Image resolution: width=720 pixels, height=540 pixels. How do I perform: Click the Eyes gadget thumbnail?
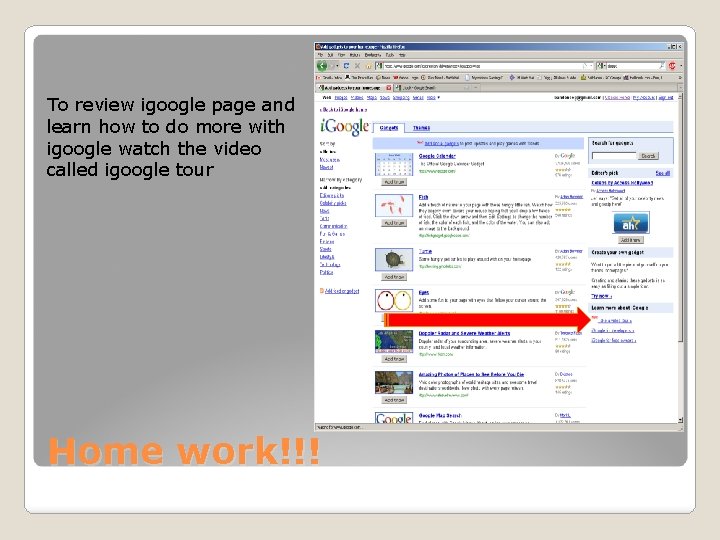394,301
